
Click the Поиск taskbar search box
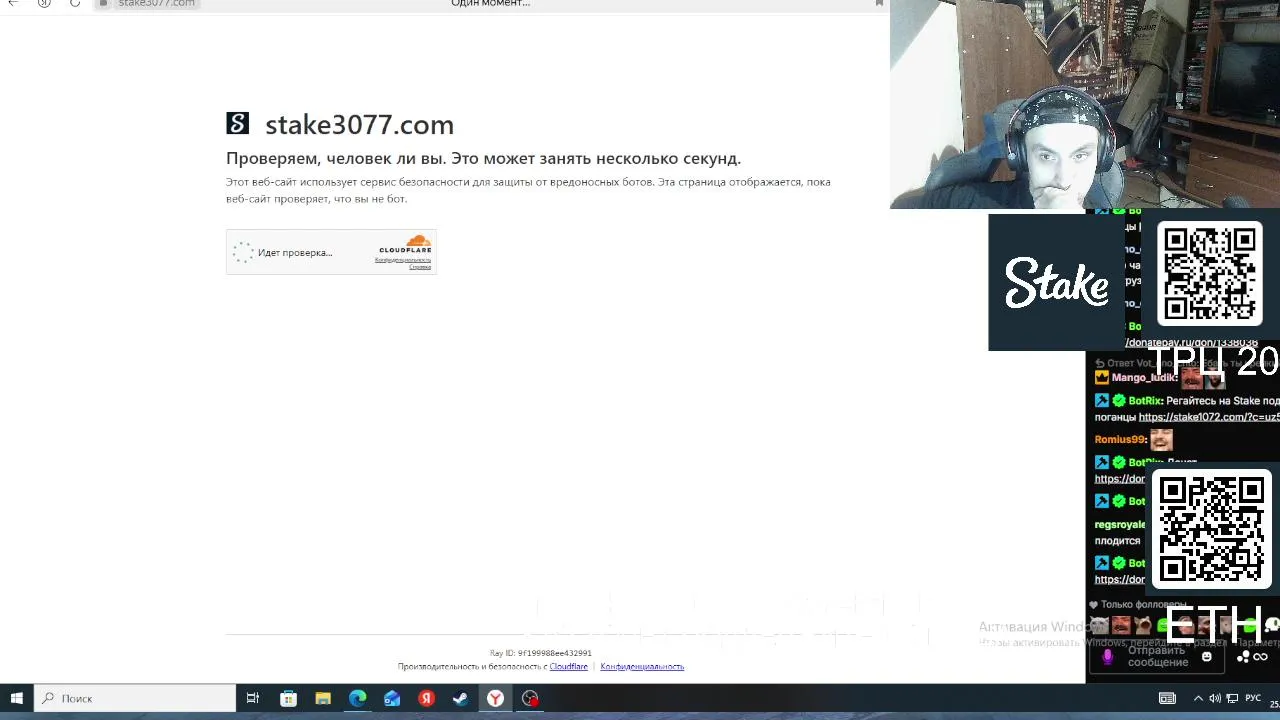tap(135, 698)
